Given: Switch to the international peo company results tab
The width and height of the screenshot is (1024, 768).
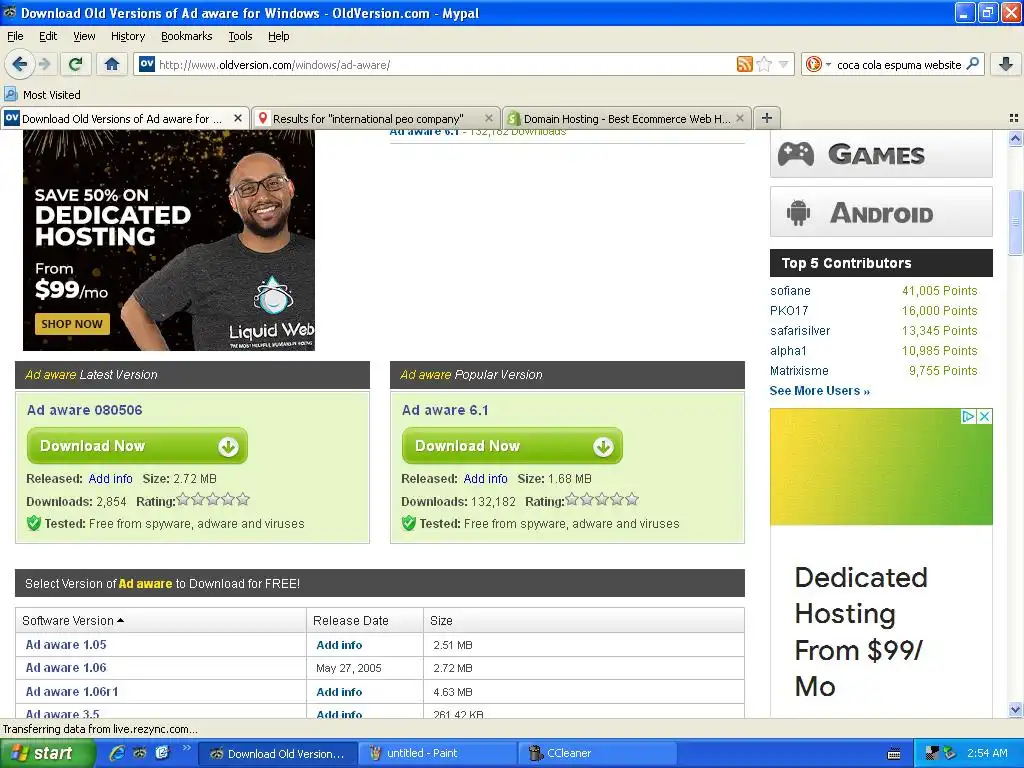Looking at the screenshot, I should pos(368,119).
